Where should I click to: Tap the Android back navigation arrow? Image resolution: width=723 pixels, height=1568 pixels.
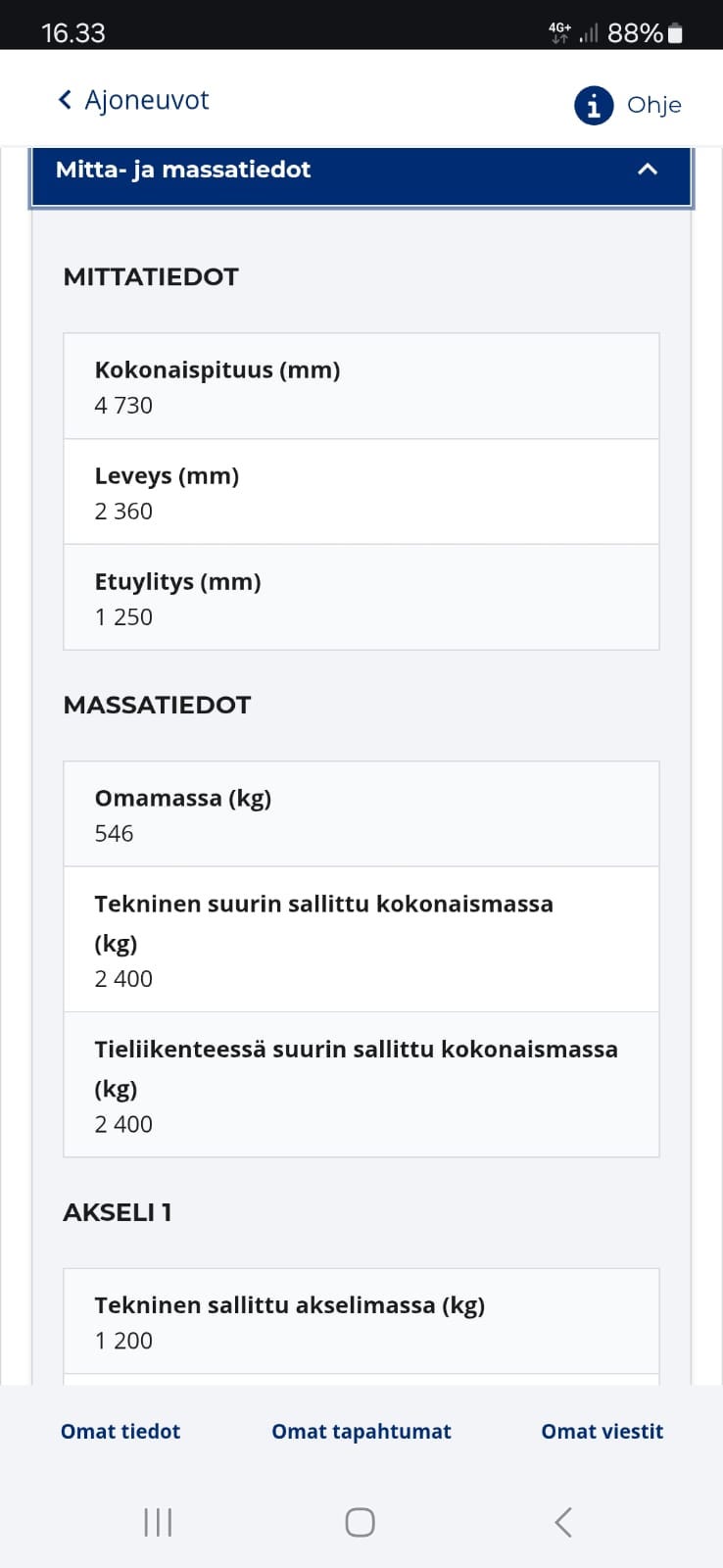tap(561, 1522)
